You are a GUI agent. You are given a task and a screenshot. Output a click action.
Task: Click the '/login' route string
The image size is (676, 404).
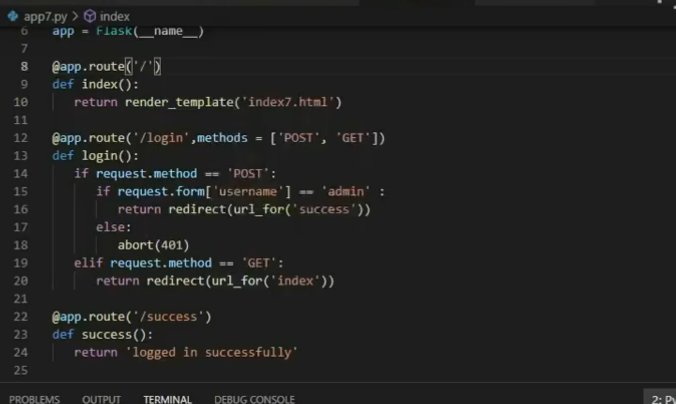click(x=161, y=138)
